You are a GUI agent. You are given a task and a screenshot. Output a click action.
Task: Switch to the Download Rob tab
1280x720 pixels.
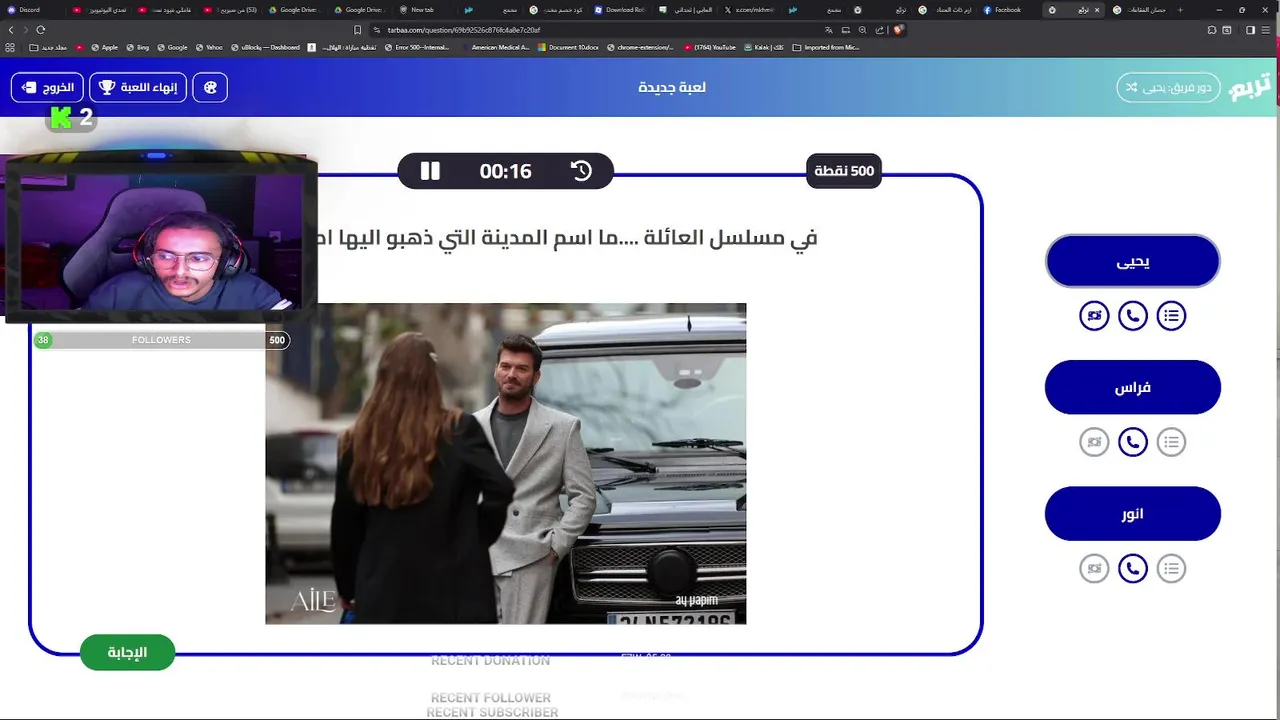click(x=620, y=10)
